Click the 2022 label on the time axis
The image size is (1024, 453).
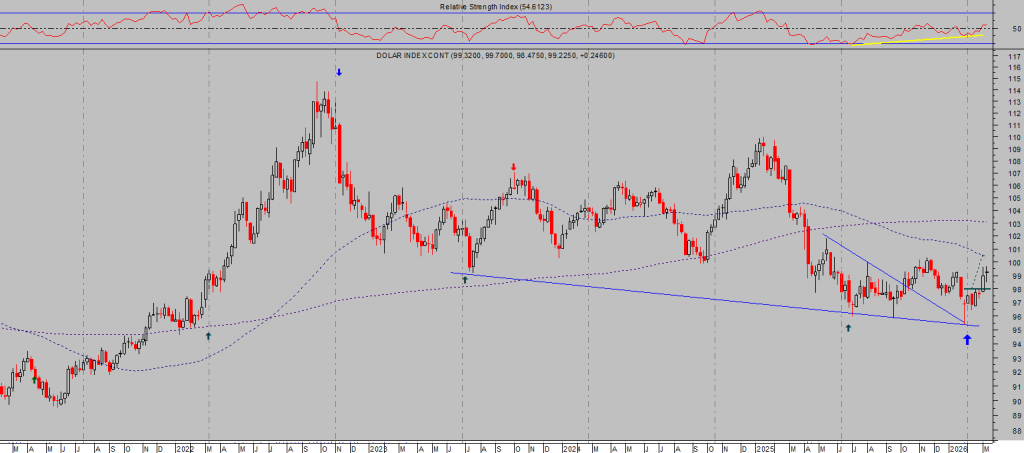[x=188, y=447]
